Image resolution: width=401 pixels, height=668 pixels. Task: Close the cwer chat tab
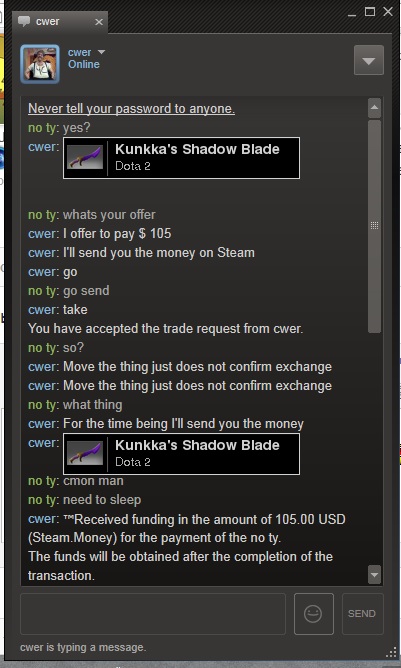point(98,22)
